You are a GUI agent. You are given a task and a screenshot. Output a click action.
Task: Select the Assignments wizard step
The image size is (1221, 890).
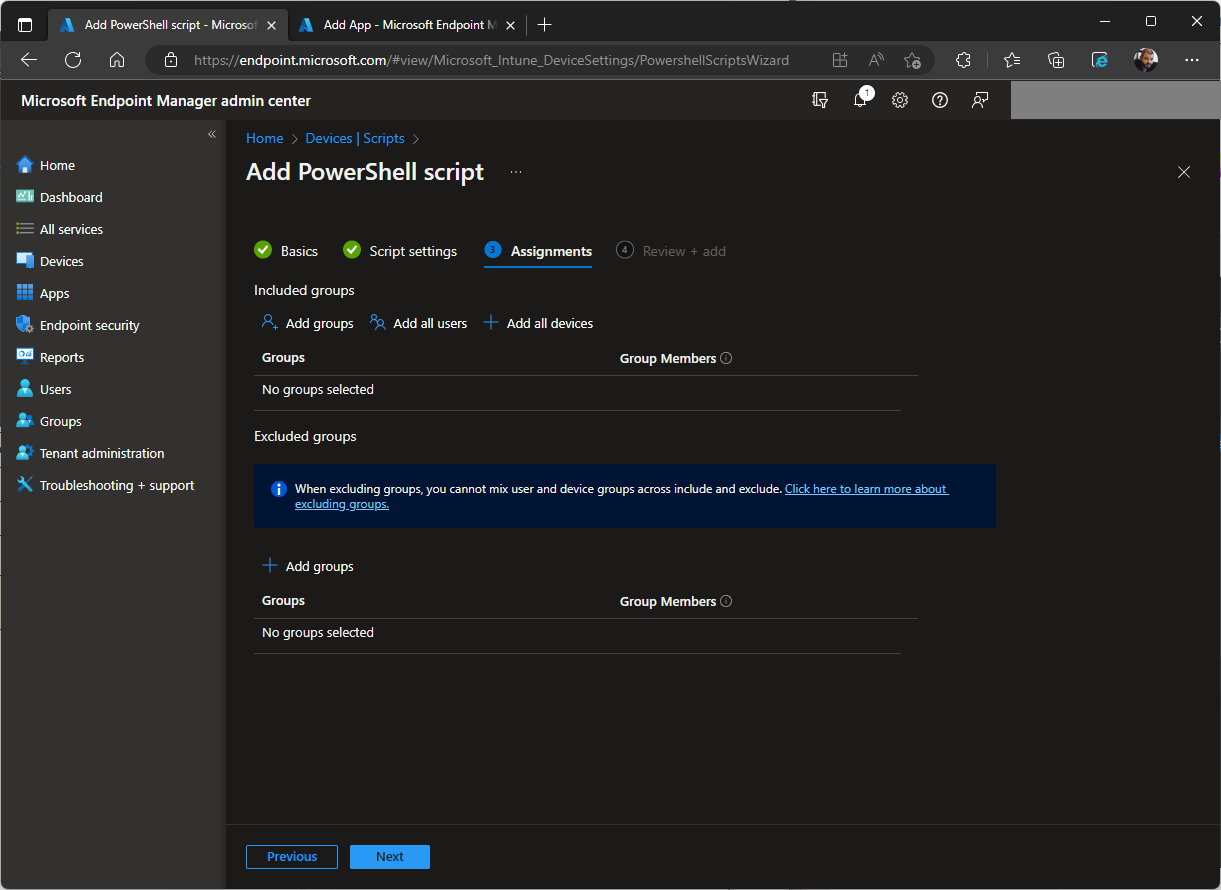tap(538, 251)
